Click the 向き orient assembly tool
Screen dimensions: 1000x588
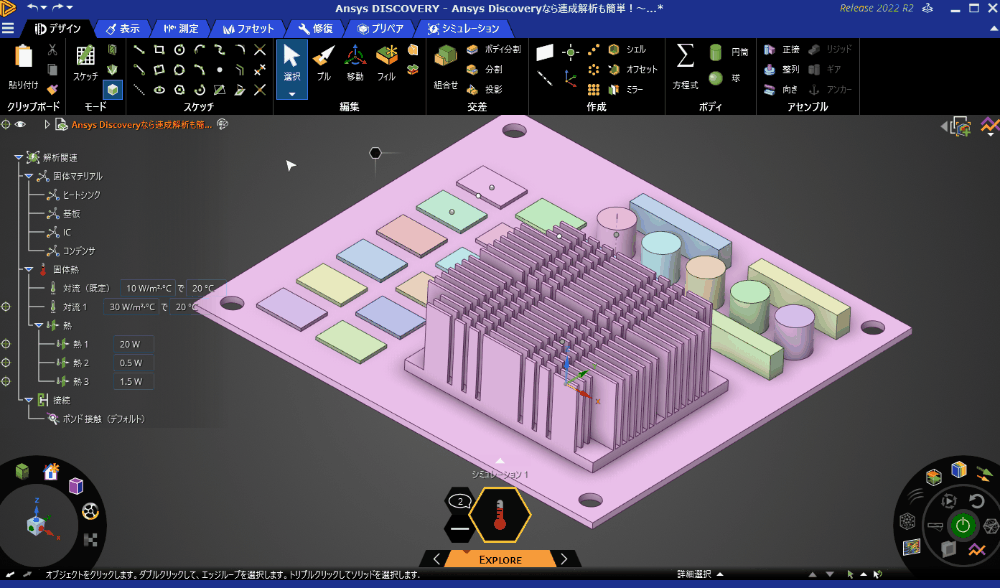[781, 89]
